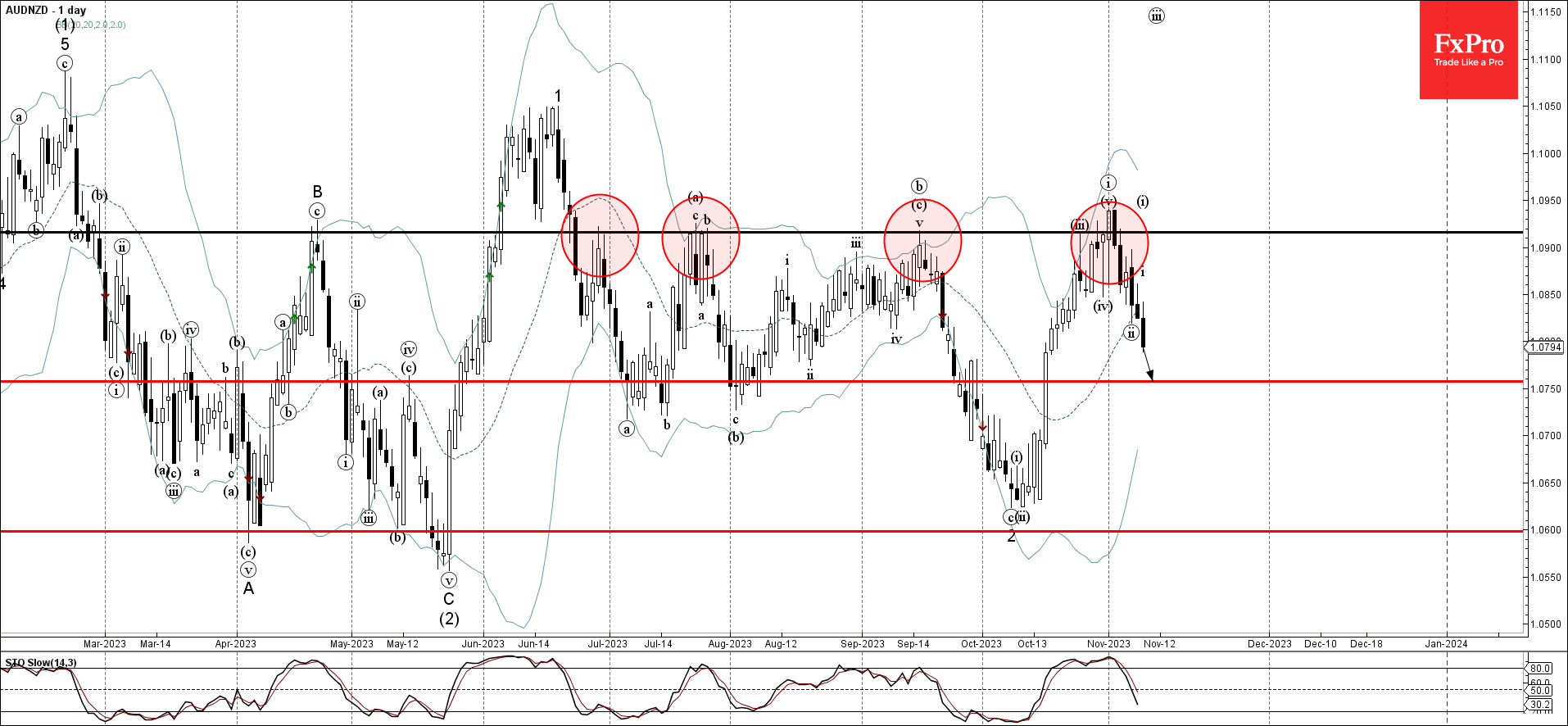Click the circled iii label beside FxPro logo

click(x=1156, y=16)
